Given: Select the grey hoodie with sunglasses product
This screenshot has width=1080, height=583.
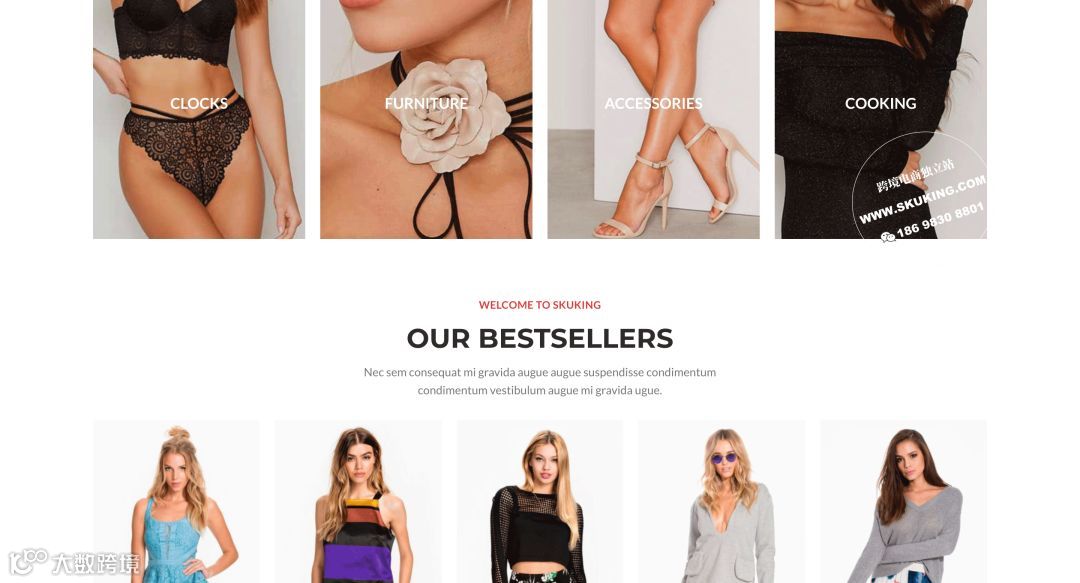Looking at the screenshot, I should 722,502.
